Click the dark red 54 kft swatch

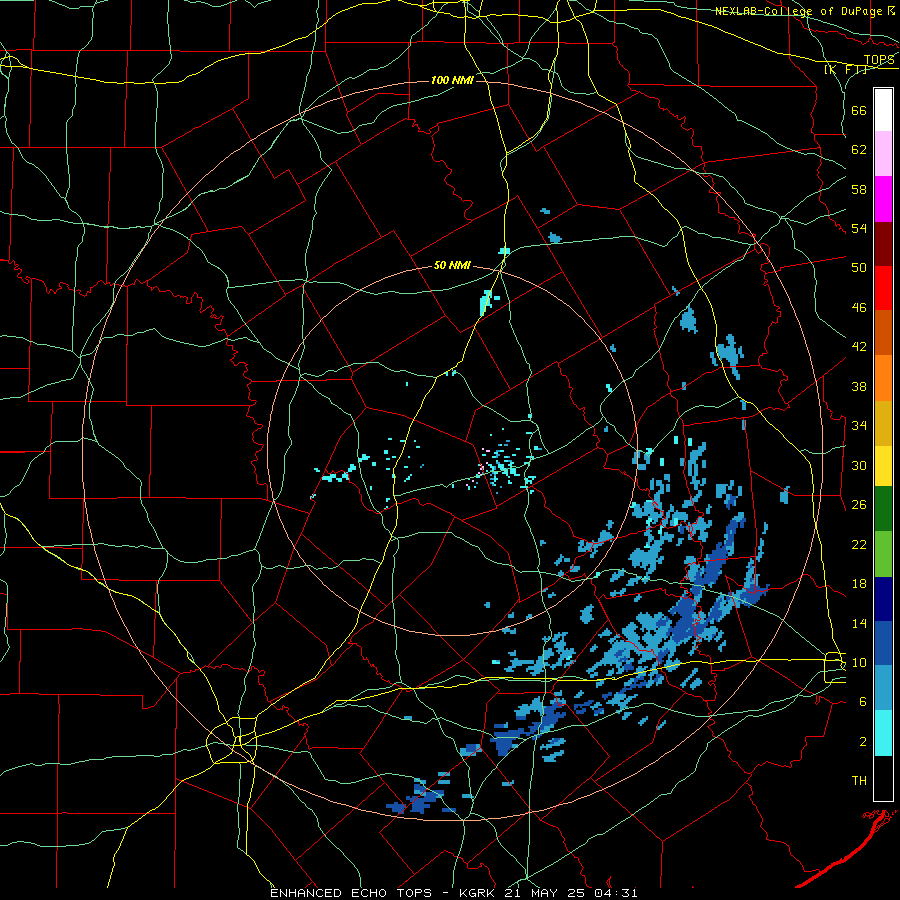(x=883, y=243)
